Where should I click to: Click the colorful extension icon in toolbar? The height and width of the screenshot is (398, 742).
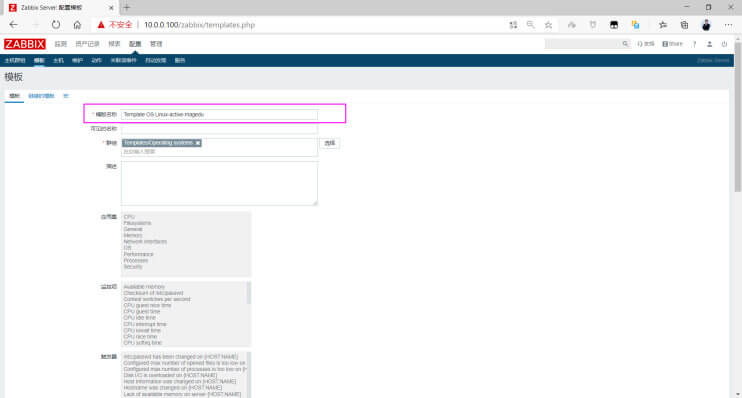(x=636, y=25)
